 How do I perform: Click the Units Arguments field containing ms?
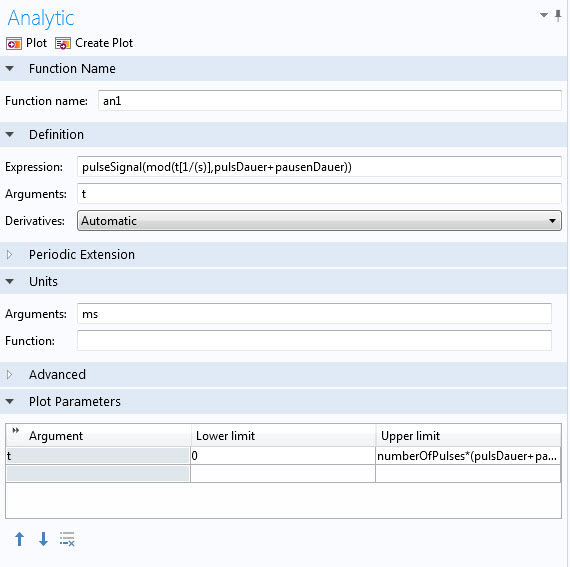314,314
